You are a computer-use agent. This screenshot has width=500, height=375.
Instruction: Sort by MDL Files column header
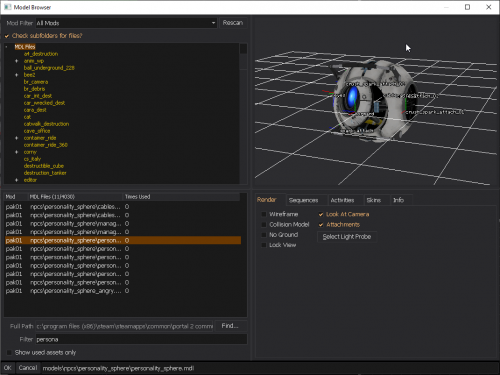pos(75,197)
